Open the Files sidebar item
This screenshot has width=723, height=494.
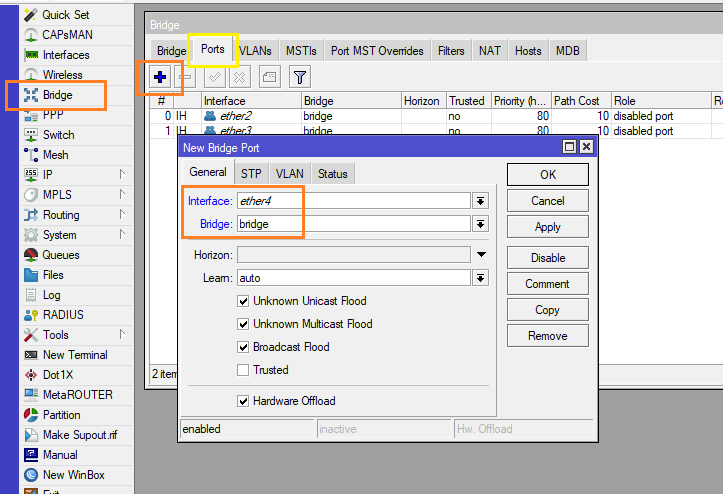(x=53, y=275)
